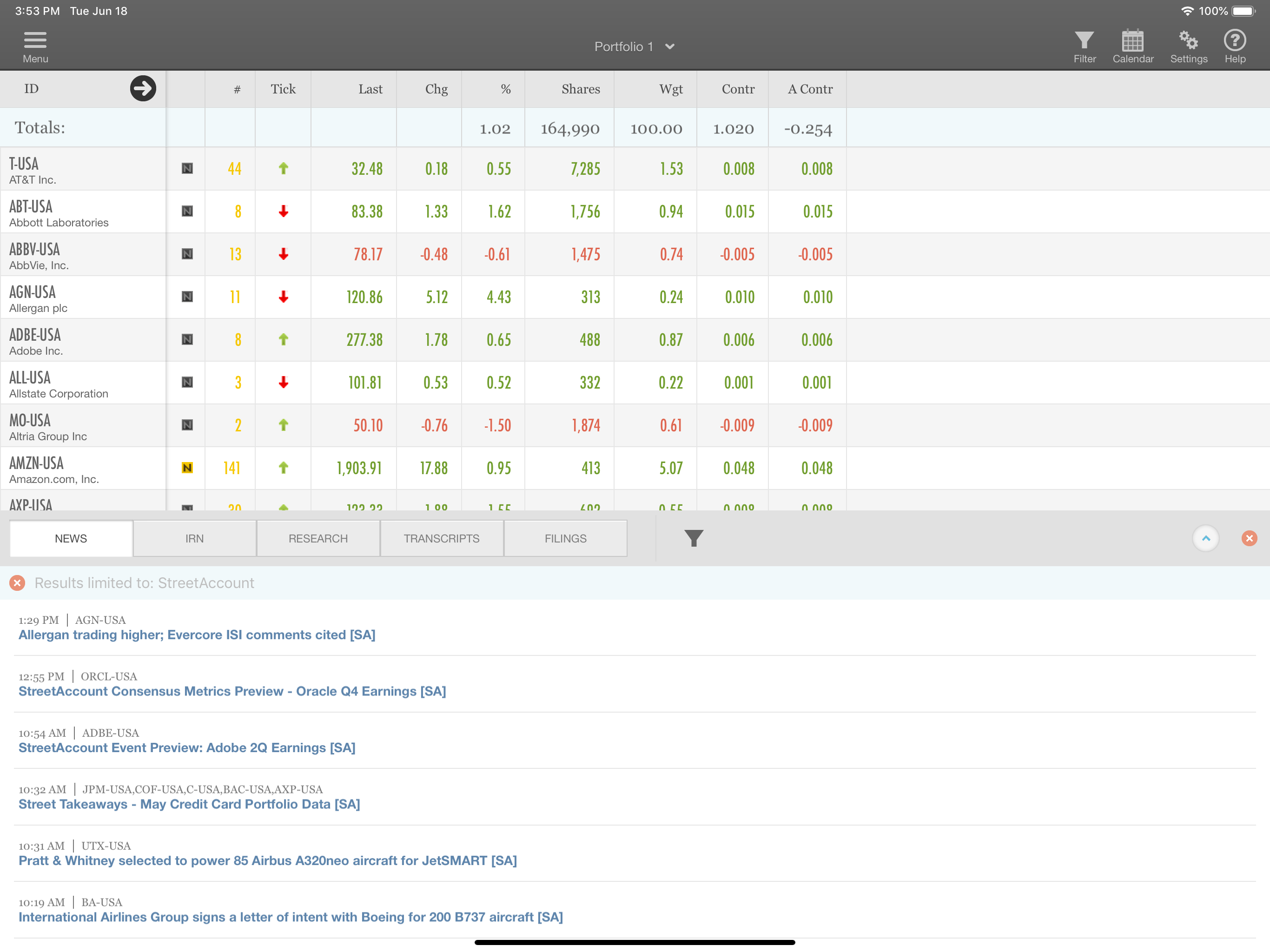Switch to the FILINGS tab

coord(566,539)
